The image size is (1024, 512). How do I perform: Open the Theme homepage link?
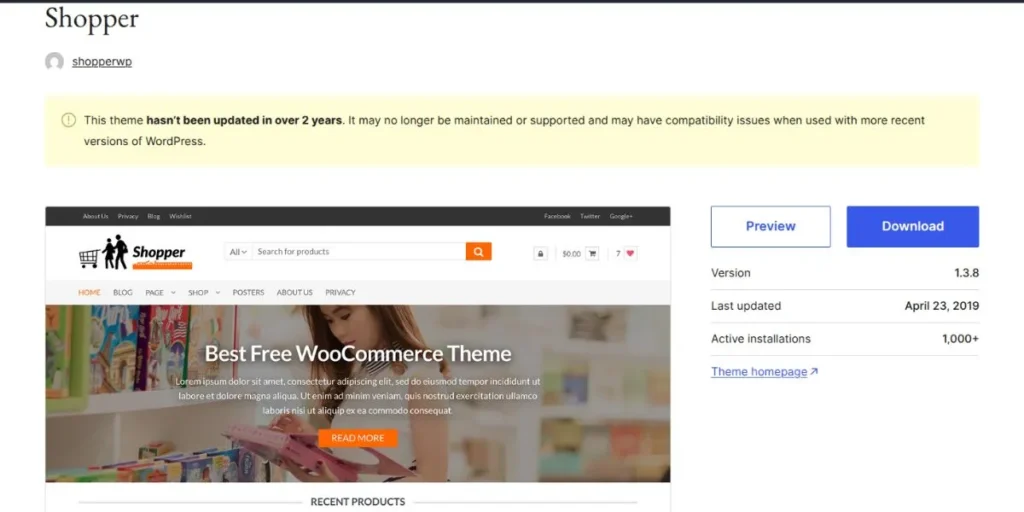pos(764,372)
